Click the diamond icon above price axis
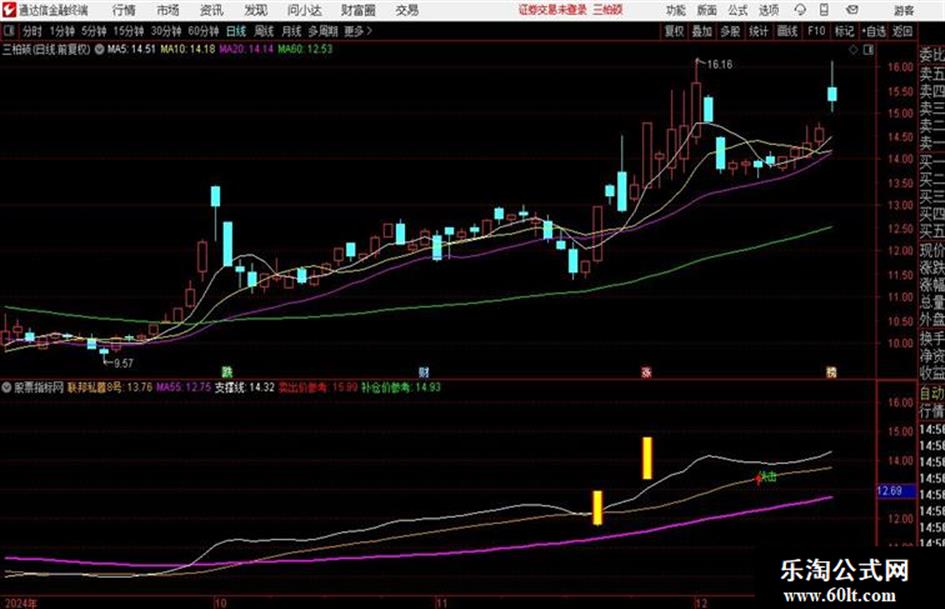945x609 pixels. 853,50
